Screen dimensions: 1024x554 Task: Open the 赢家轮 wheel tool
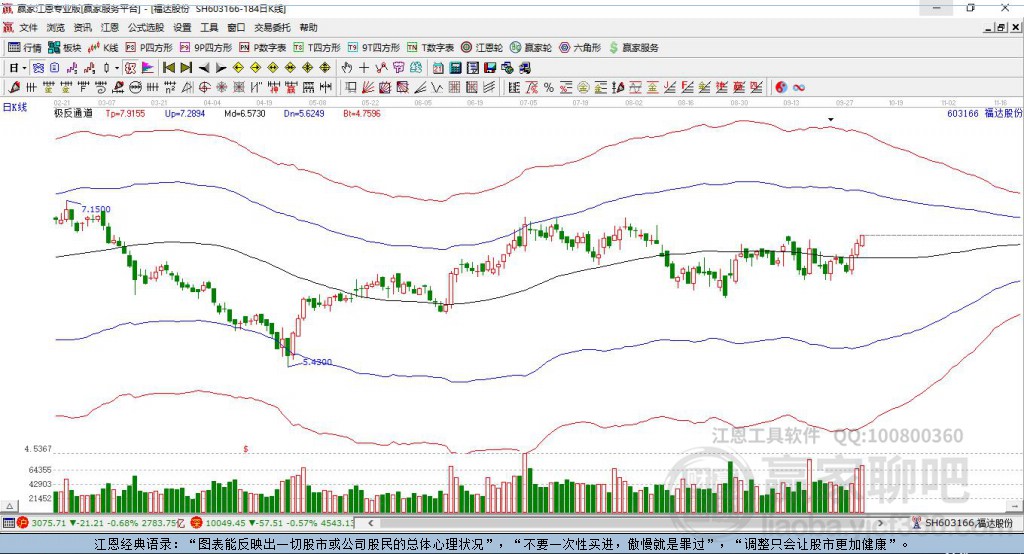[x=530, y=48]
